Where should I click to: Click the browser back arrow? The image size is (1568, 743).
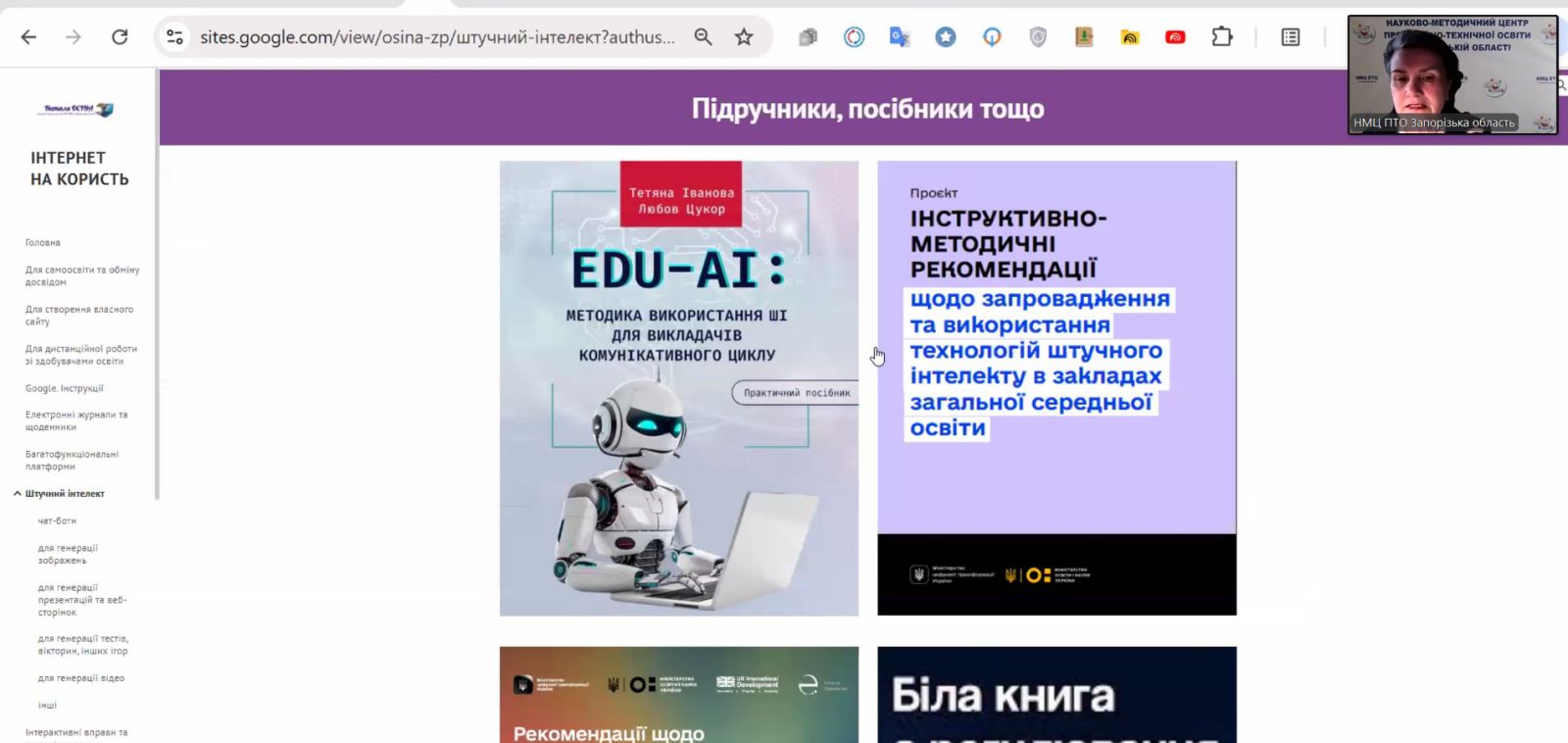[x=28, y=37]
